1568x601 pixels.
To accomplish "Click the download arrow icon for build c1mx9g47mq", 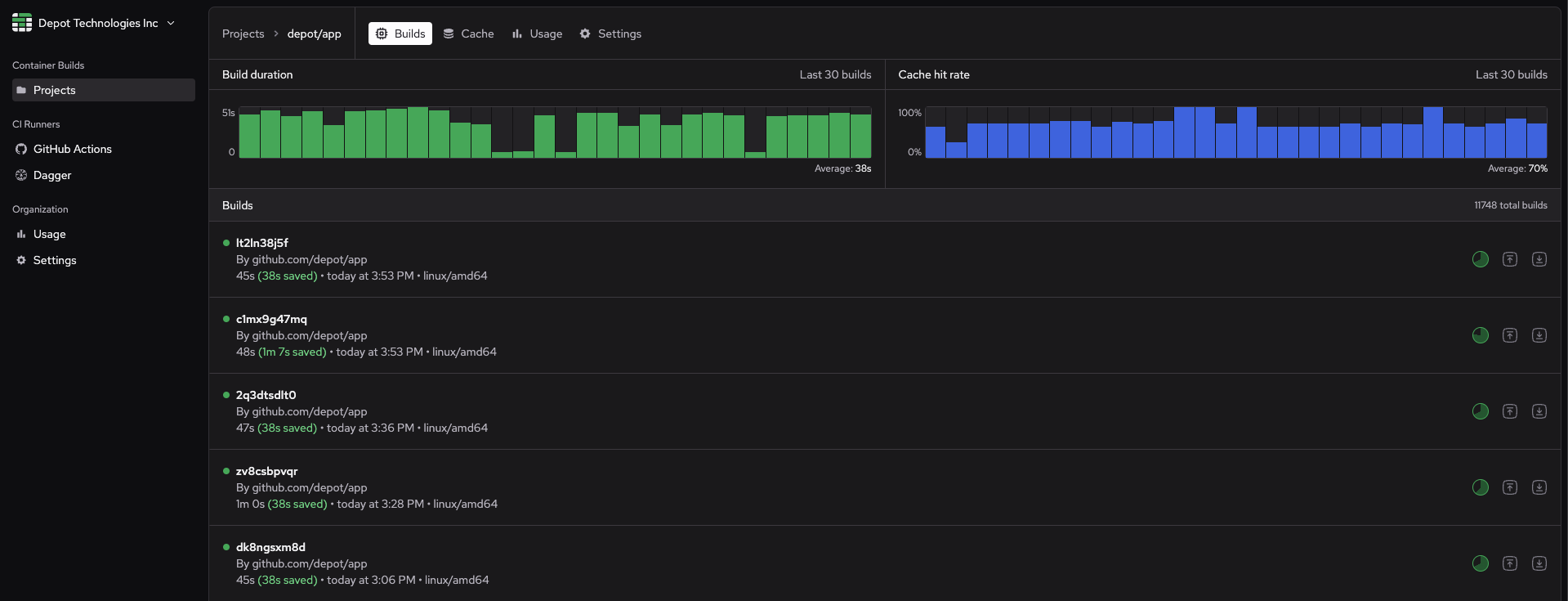I will click(1539, 335).
